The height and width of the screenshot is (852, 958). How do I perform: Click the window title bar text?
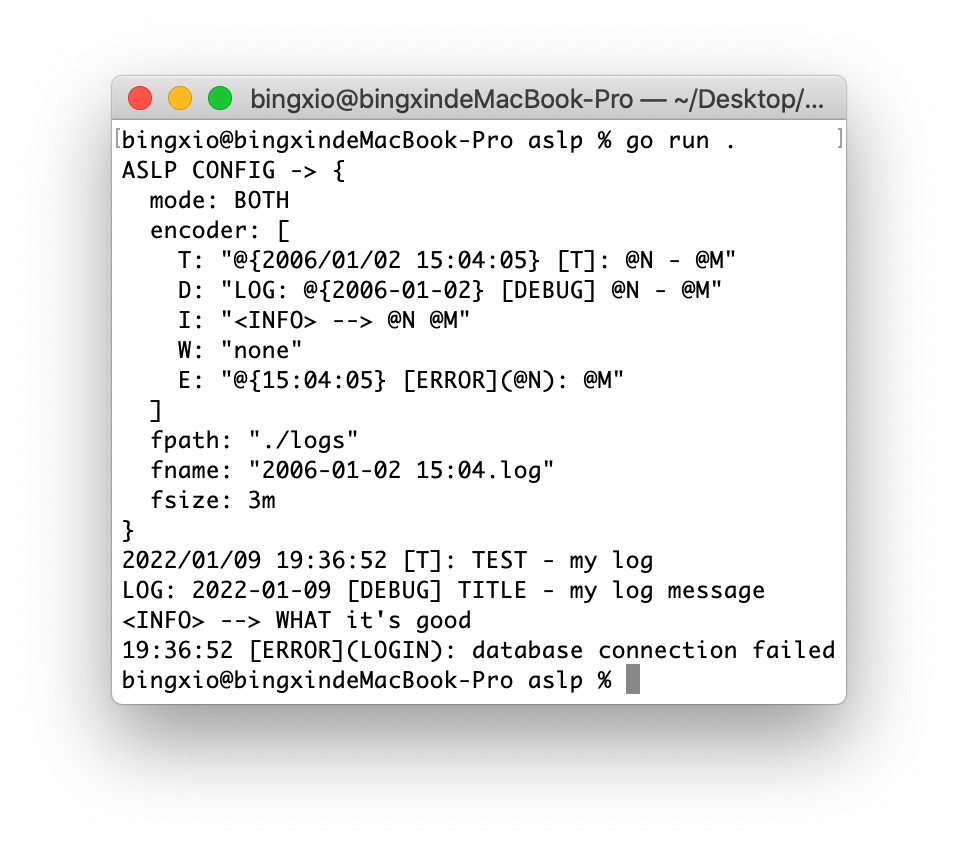(x=536, y=100)
